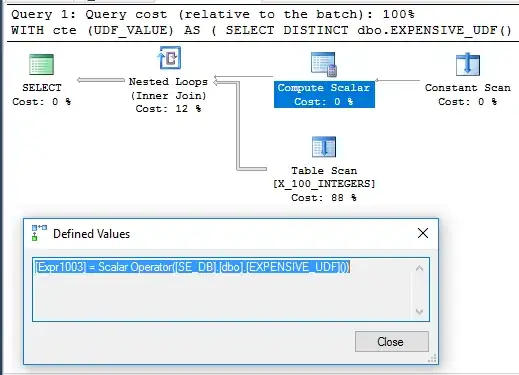Click the Defined Values dialog title icon
Image resolution: width=519 pixels, height=375 pixels.
(x=39, y=233)
